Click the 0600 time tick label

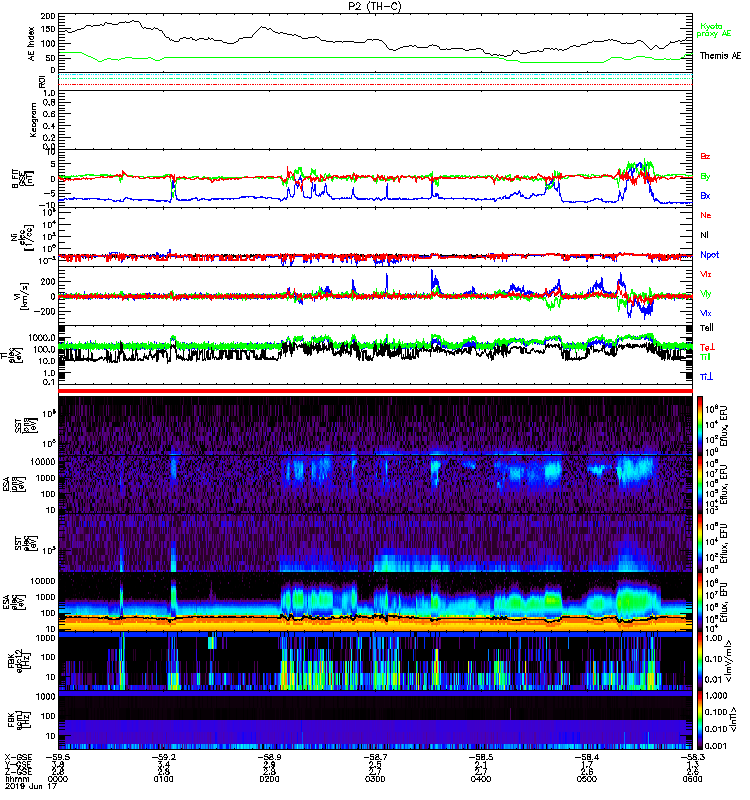click(x=692, y=779)
